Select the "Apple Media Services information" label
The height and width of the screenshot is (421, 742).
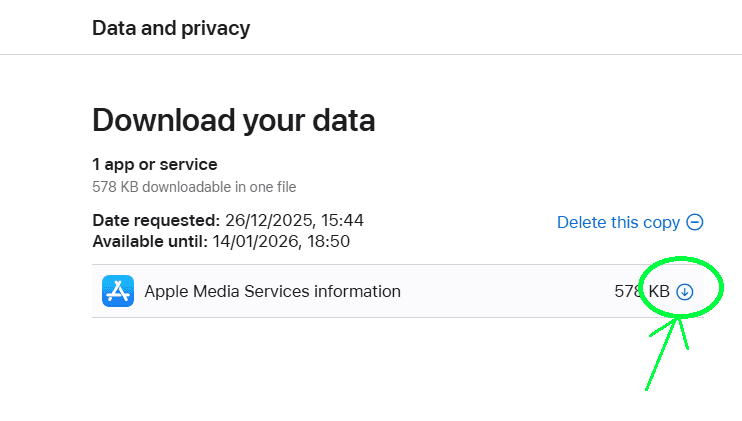coord(272,292)
